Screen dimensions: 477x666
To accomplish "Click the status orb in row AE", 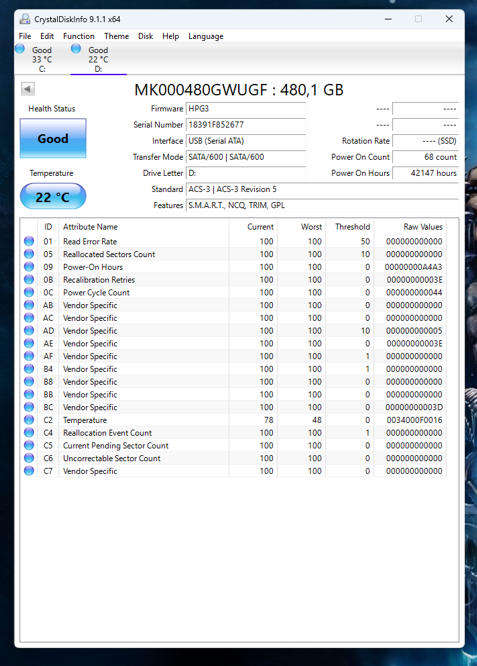I will (29, 343).
